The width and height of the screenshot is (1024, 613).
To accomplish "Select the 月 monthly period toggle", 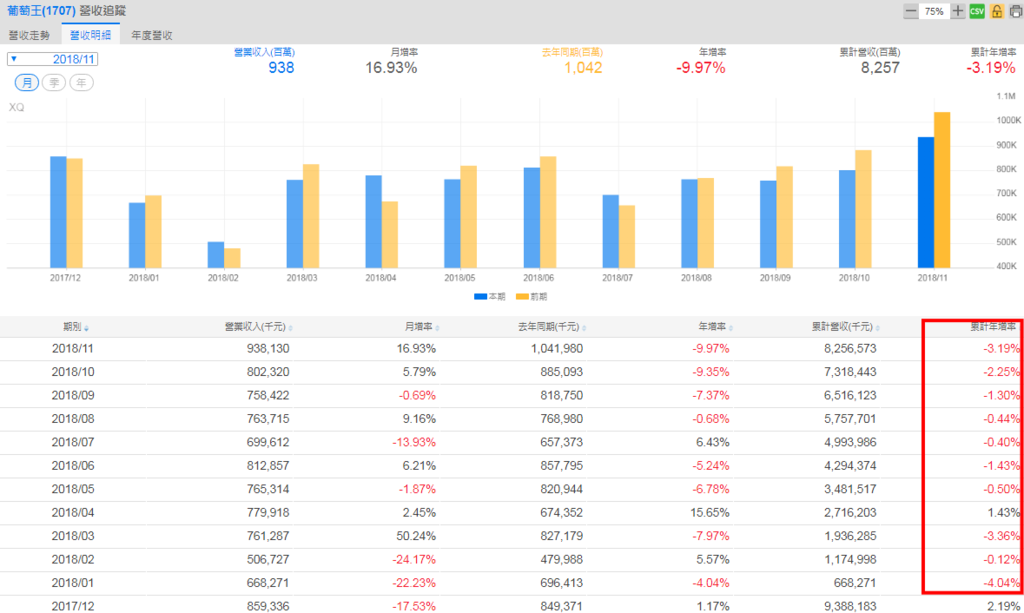I will [x=27, y=83].
